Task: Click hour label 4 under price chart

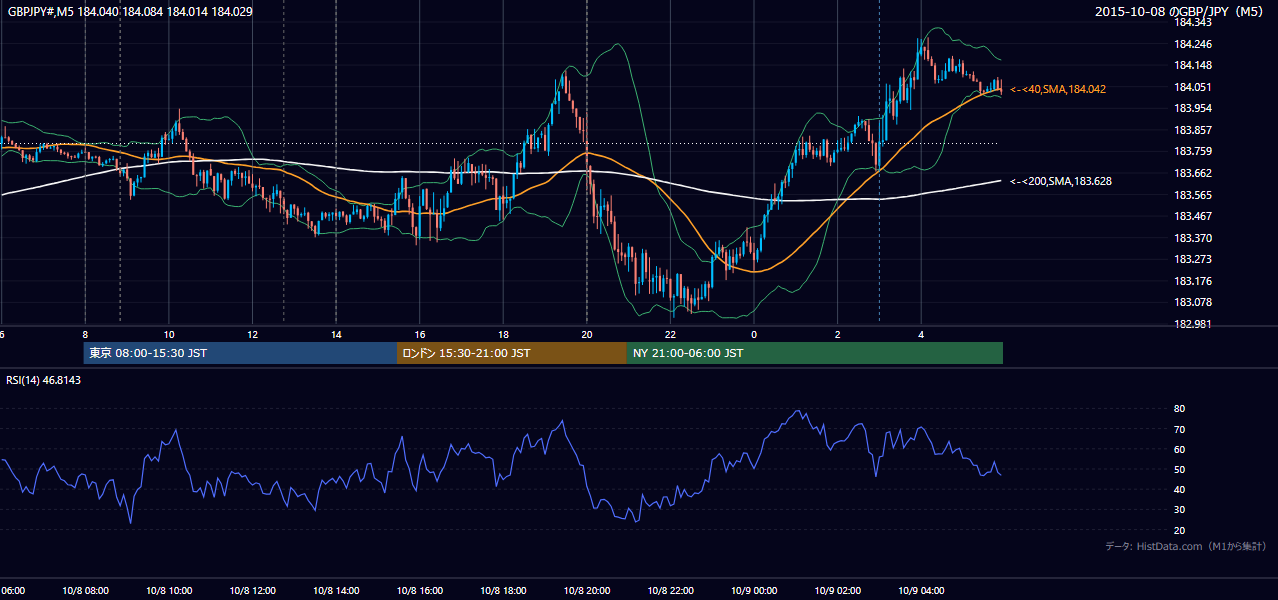Action: coord(921,335)
